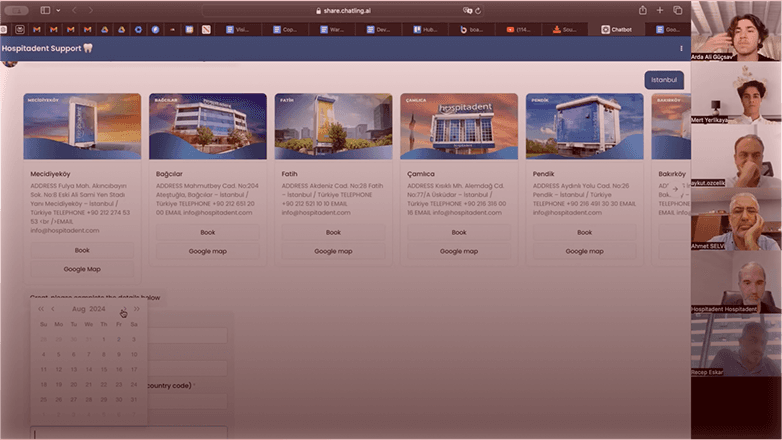Image resolution: width=782 pixels, height=440 pixels.
Task: Click the Pendik clinic photo
Action: [585, 126]
